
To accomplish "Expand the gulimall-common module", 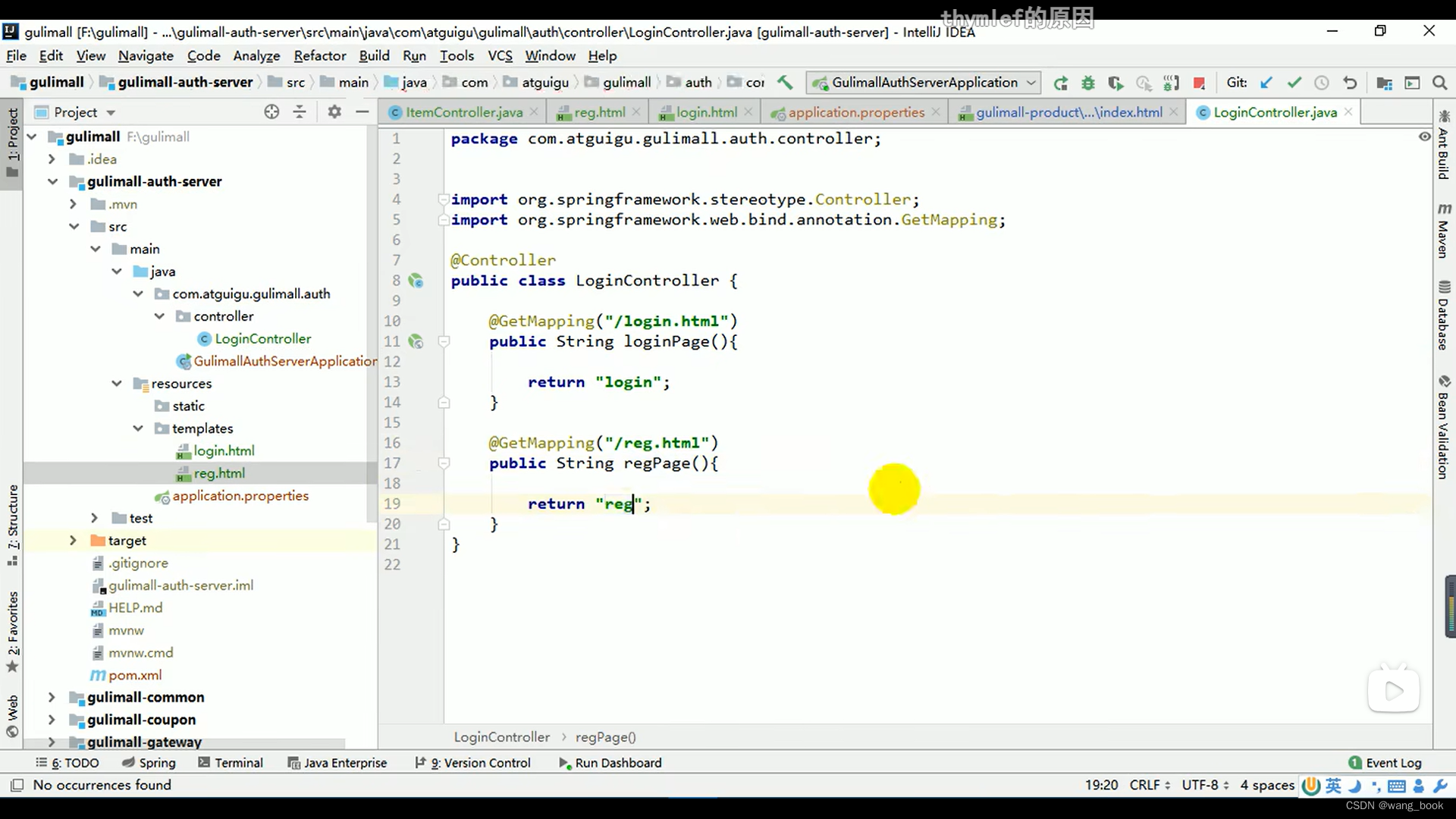I will (x=52, y=698).
